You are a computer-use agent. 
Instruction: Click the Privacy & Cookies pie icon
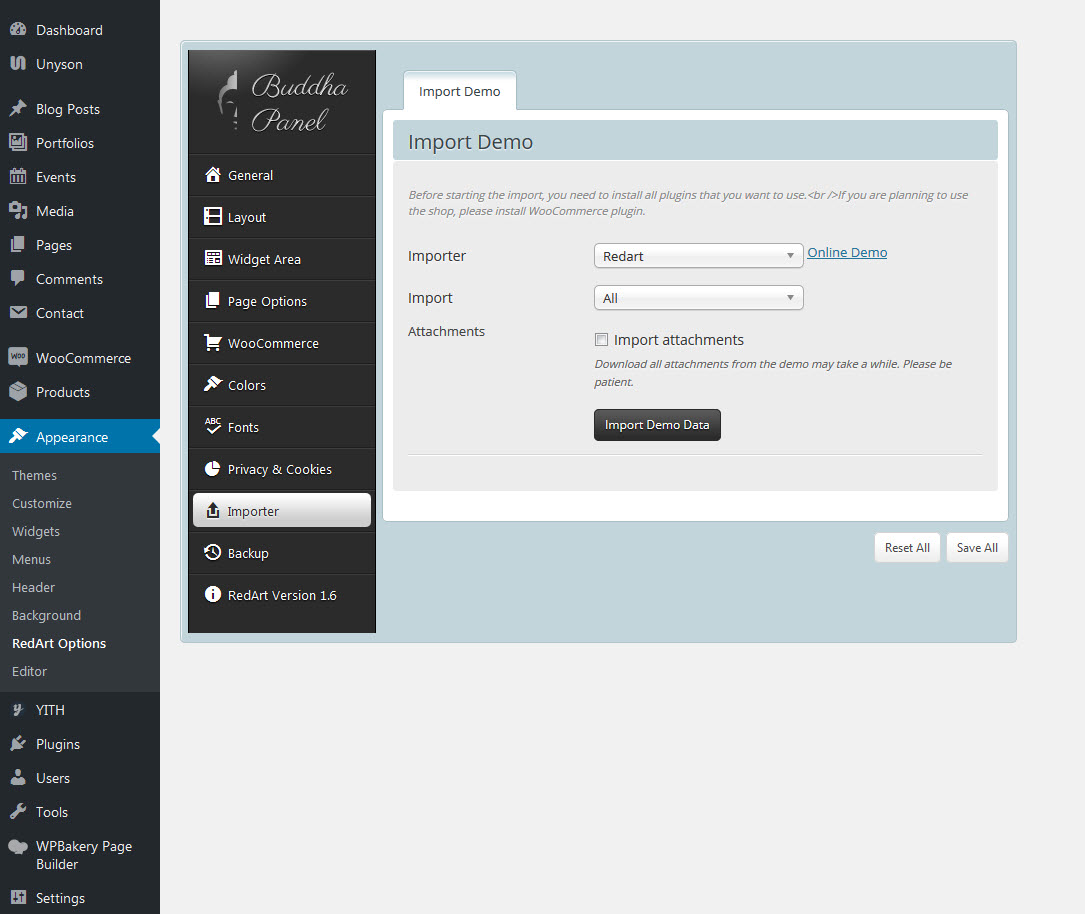click(x=212, y=469)
